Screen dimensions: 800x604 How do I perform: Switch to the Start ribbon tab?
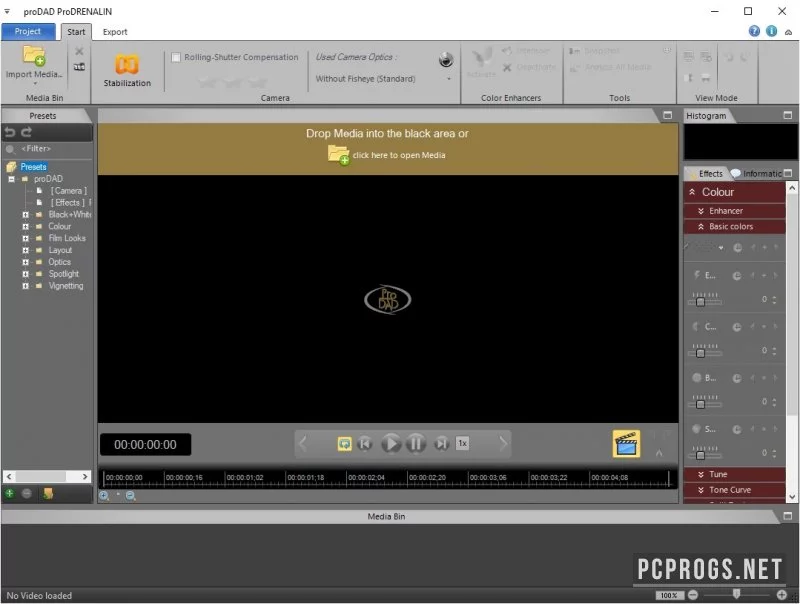(x=76, y=32)
